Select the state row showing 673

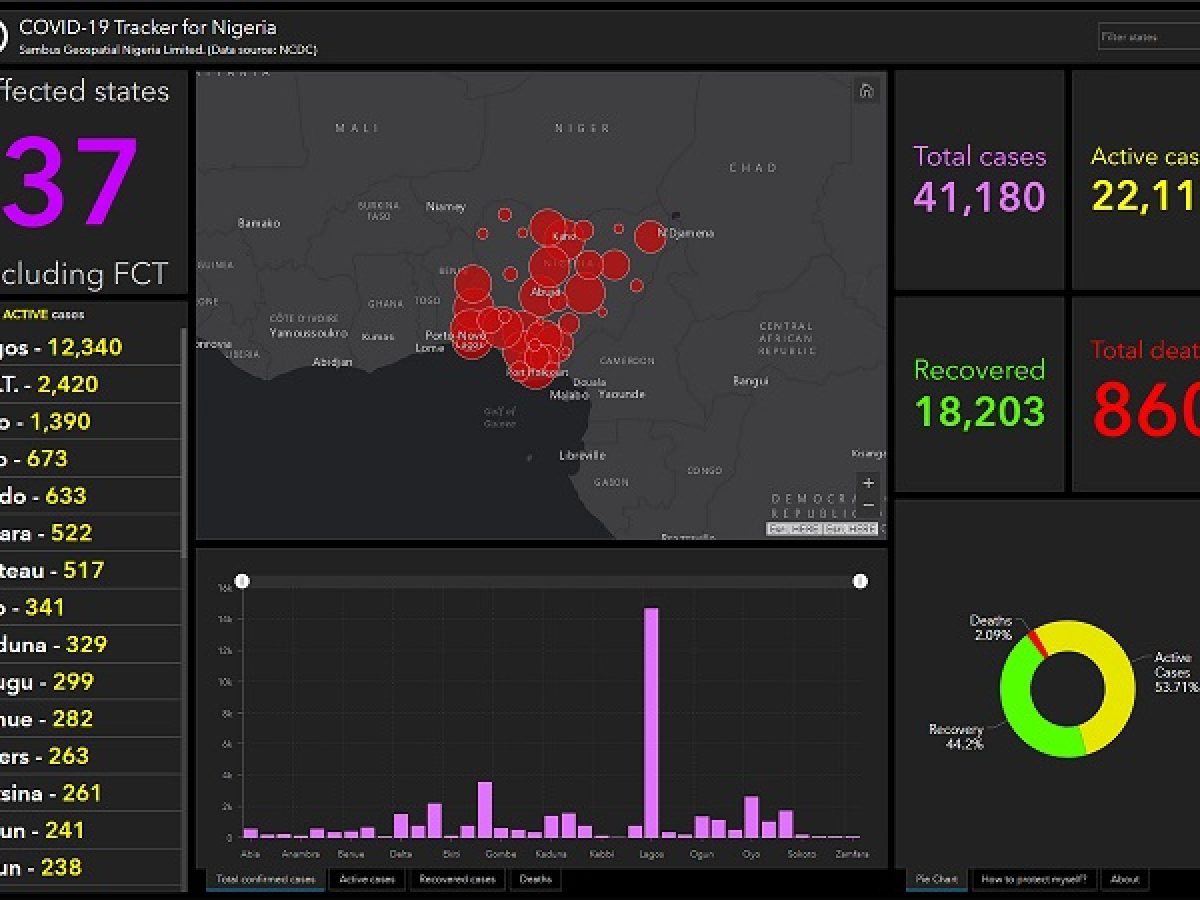click(90, 458)
